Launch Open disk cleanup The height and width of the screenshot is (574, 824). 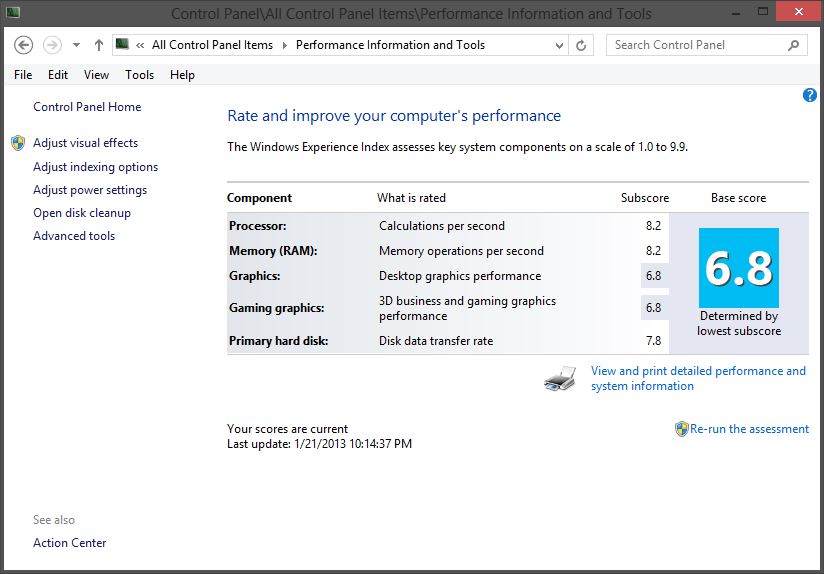click(82, 213)
